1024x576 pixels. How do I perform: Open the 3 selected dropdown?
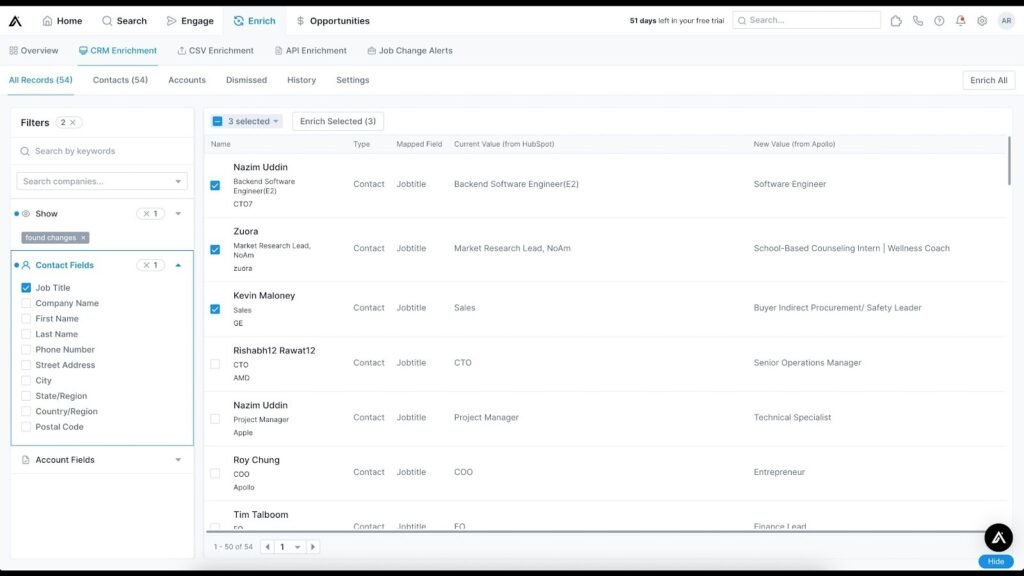(x=247, y=121)
